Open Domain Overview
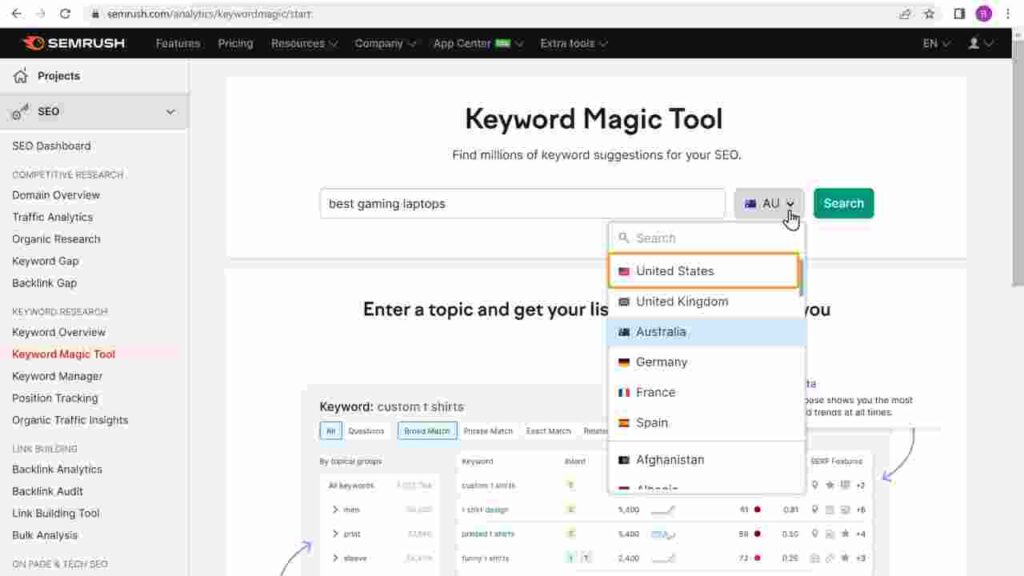Viewport: 1024px width, 576px height. pos(56,195)
